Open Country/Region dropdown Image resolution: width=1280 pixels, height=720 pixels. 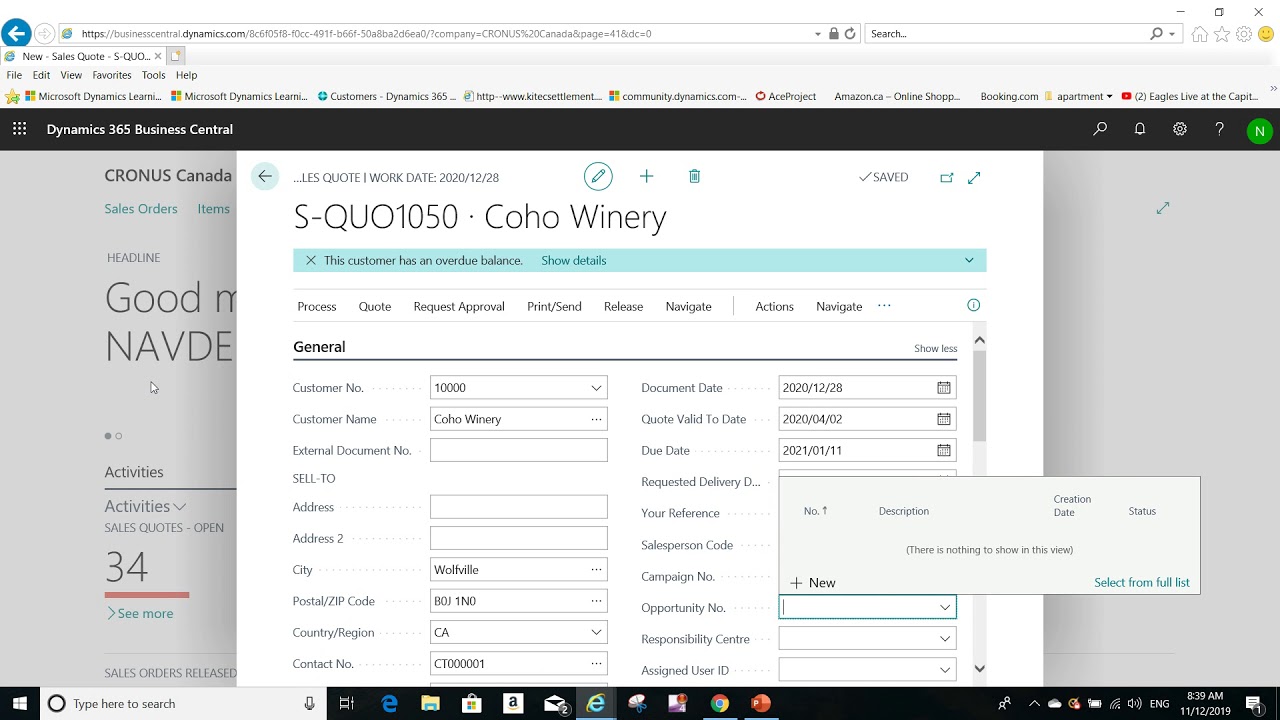(x=596, y=632)
